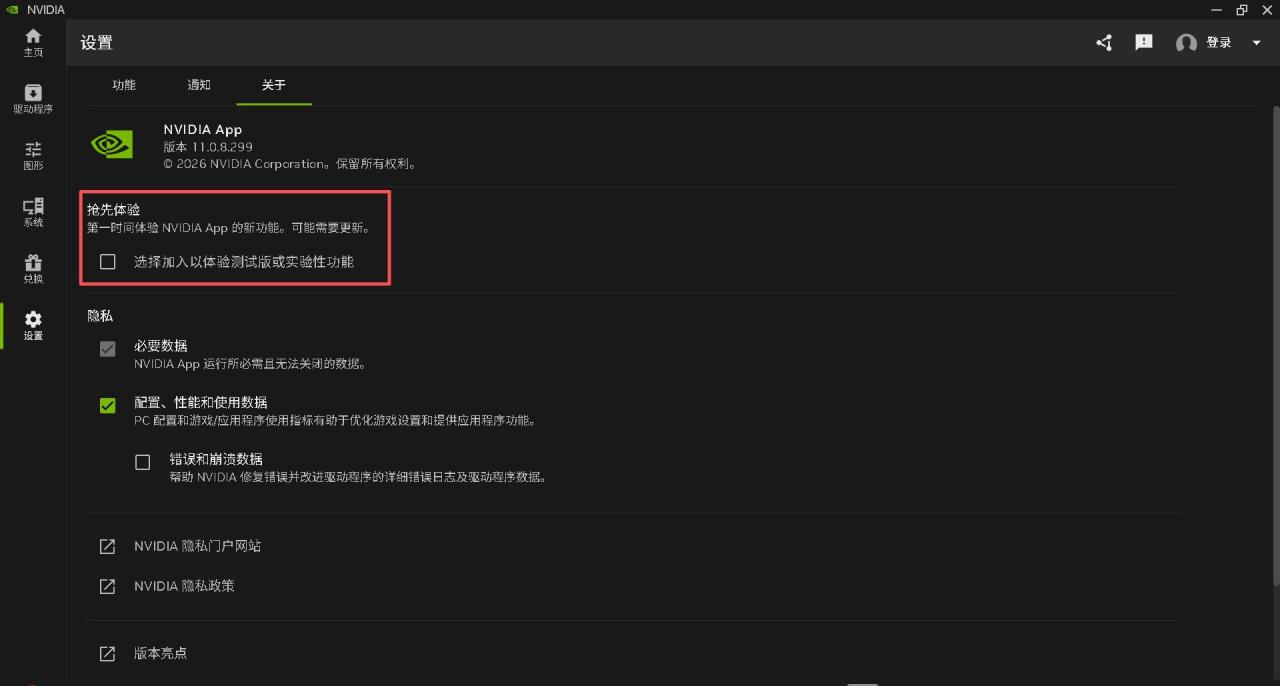1280x686 pixels.
Task: Click the 设置 page title
Action: (97, 43)
